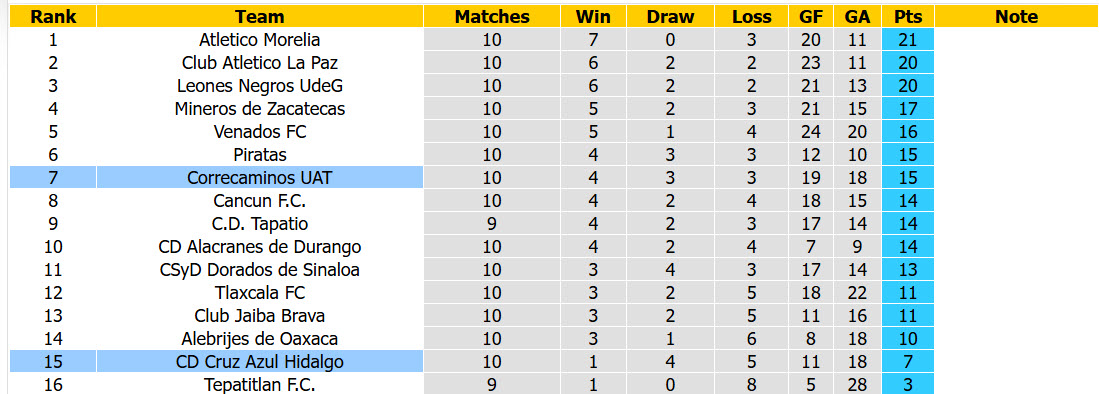
Task: Click the Team column header
Action: [x=260, y=17]
